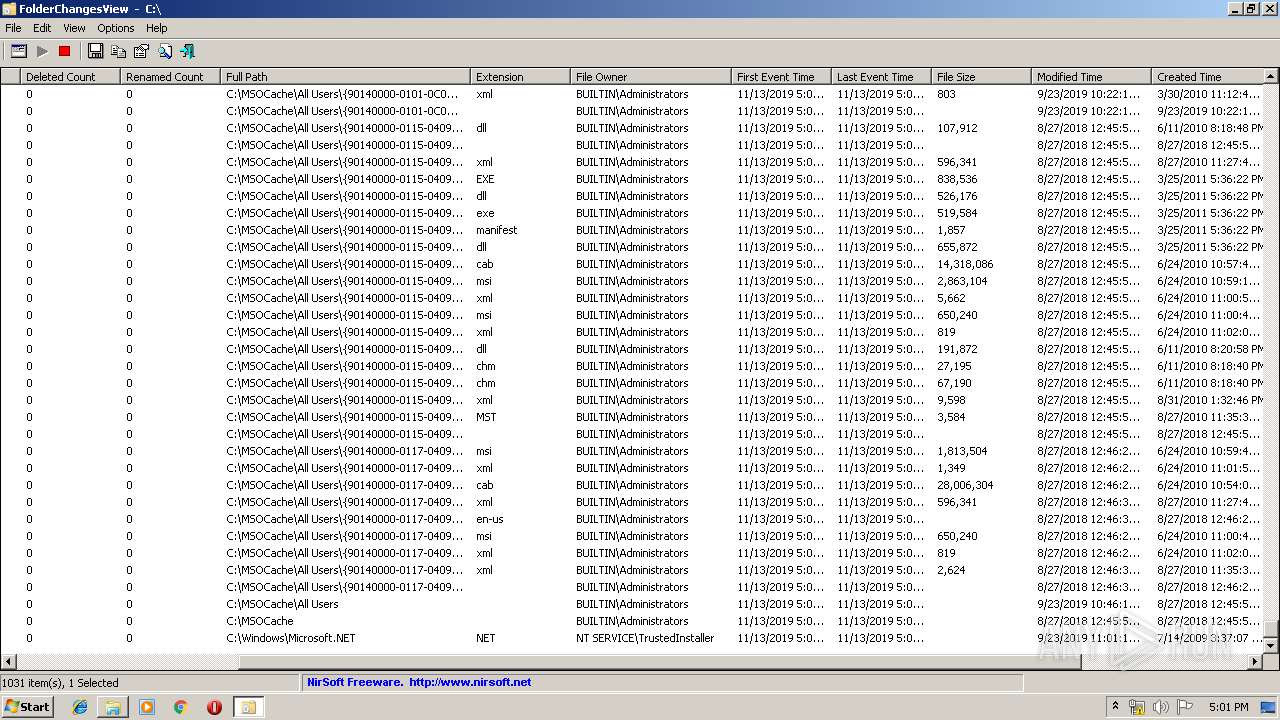
Task: Select the row with file size 28,006,304
Action: click(x=632, y=485)
